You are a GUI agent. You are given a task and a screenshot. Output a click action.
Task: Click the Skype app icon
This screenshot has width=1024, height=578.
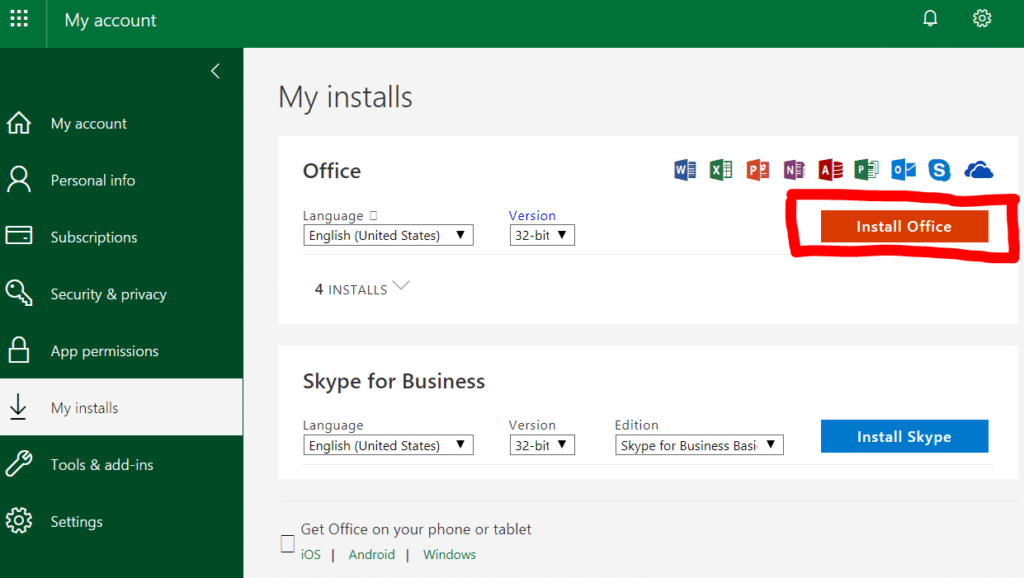[x=939, y=170]
